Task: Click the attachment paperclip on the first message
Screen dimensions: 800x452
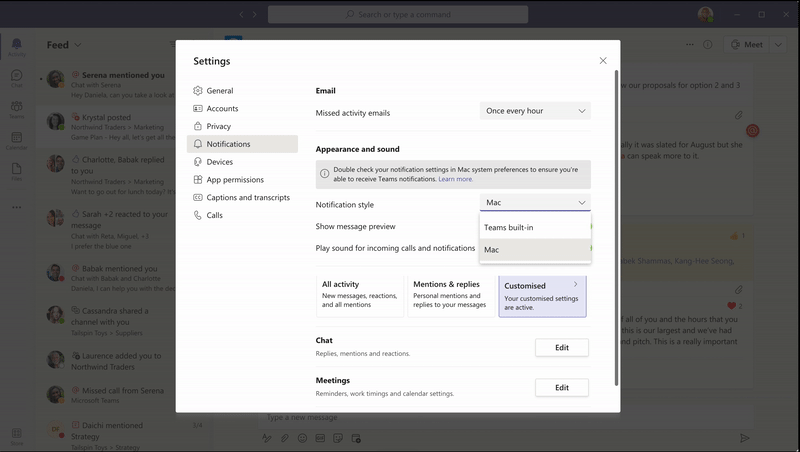Action: [738, 115]
